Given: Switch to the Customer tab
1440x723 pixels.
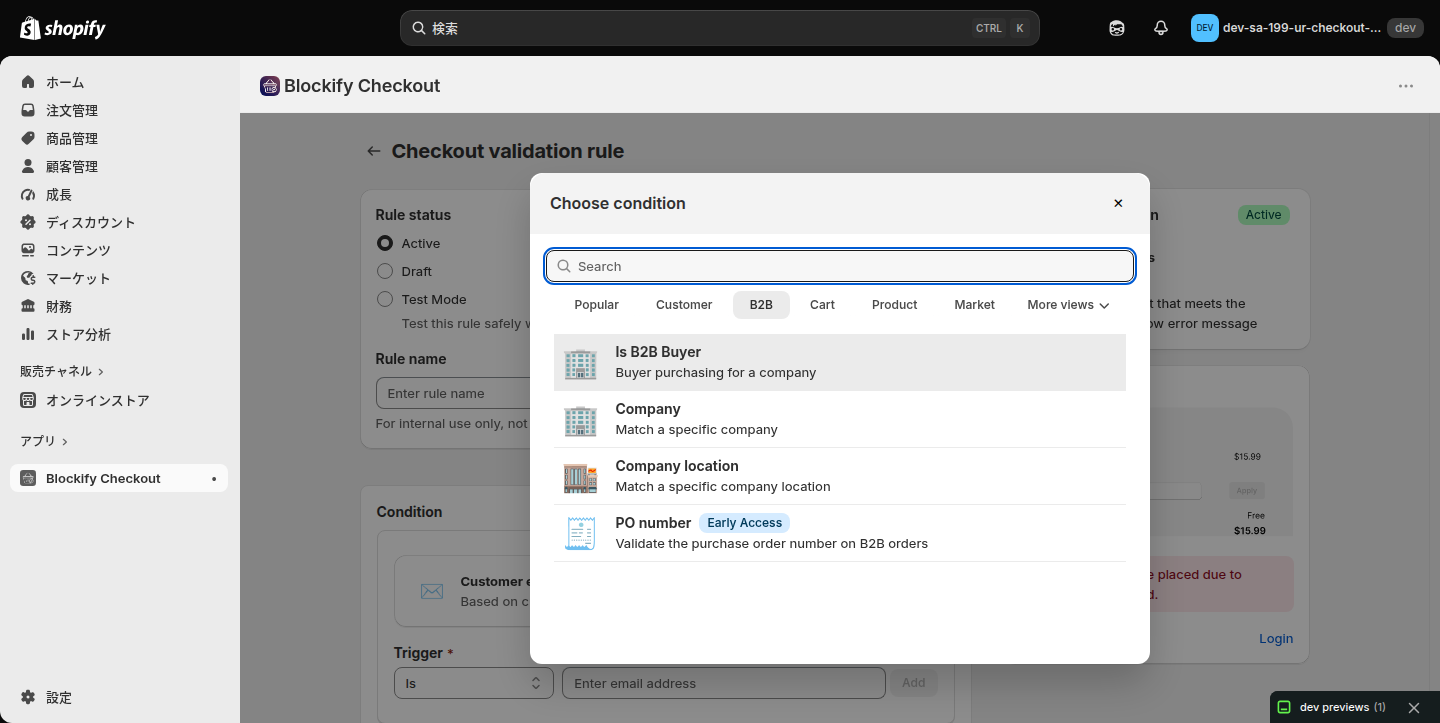Looking at the screenshot, I should pos(684,305).
